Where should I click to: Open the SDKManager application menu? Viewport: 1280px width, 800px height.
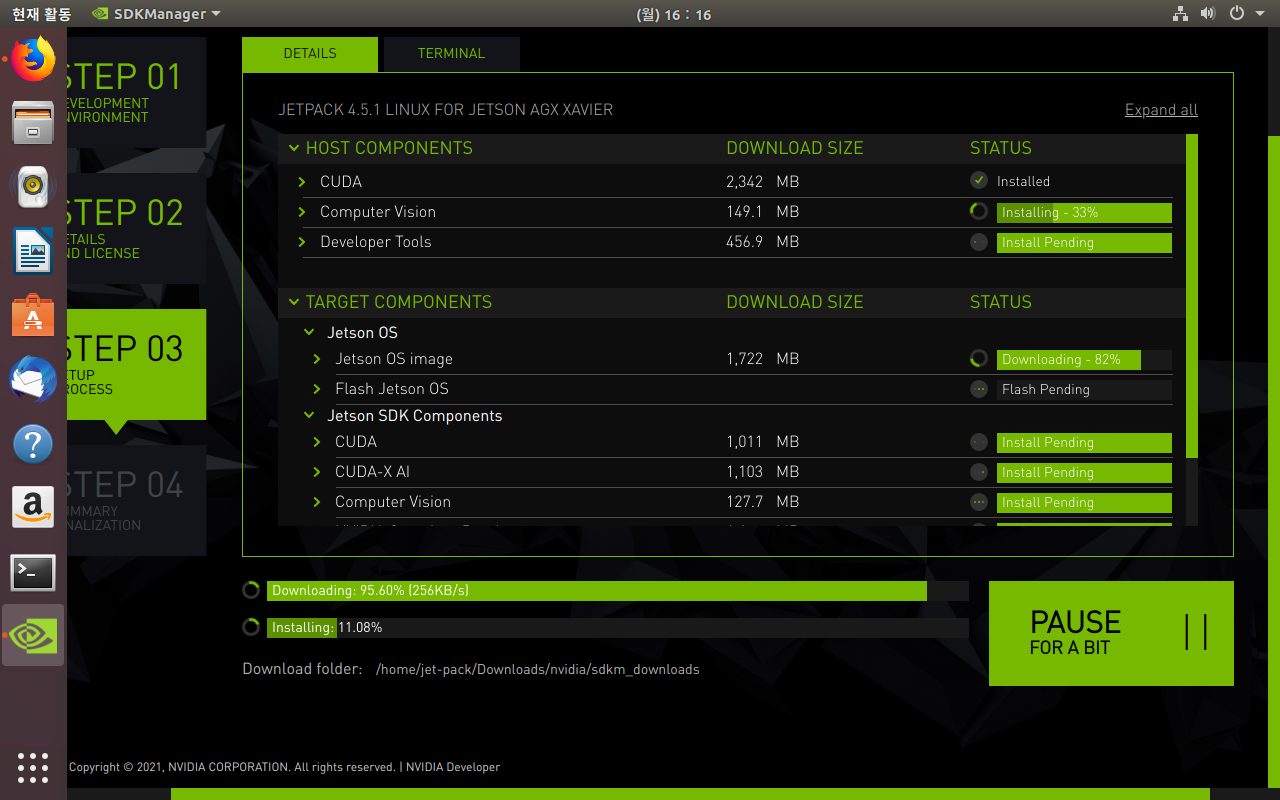click(156, 14)
